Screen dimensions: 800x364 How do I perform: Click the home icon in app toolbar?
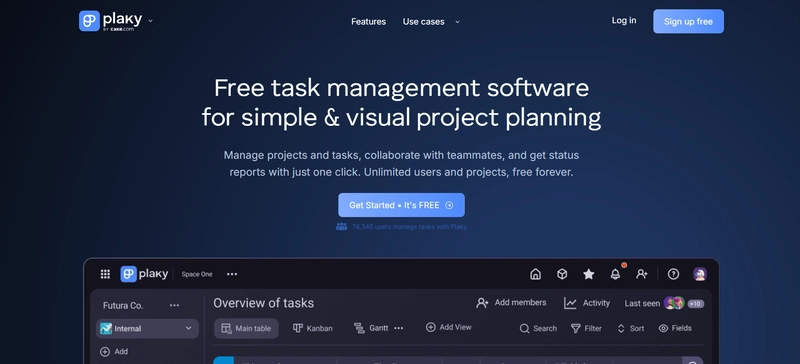(x=535, y=274)
